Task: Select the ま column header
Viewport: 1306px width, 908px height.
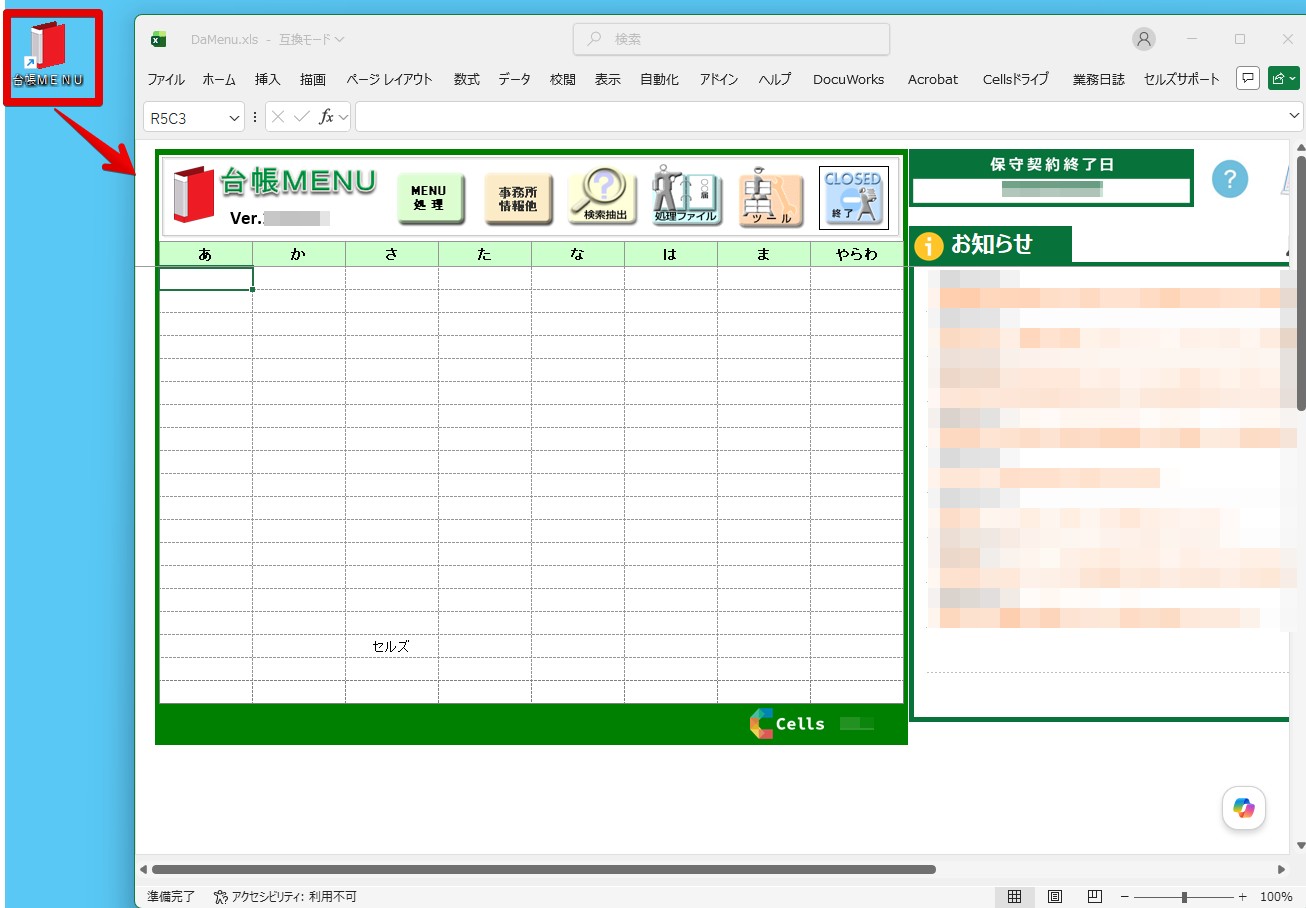Action: [764, 254]
